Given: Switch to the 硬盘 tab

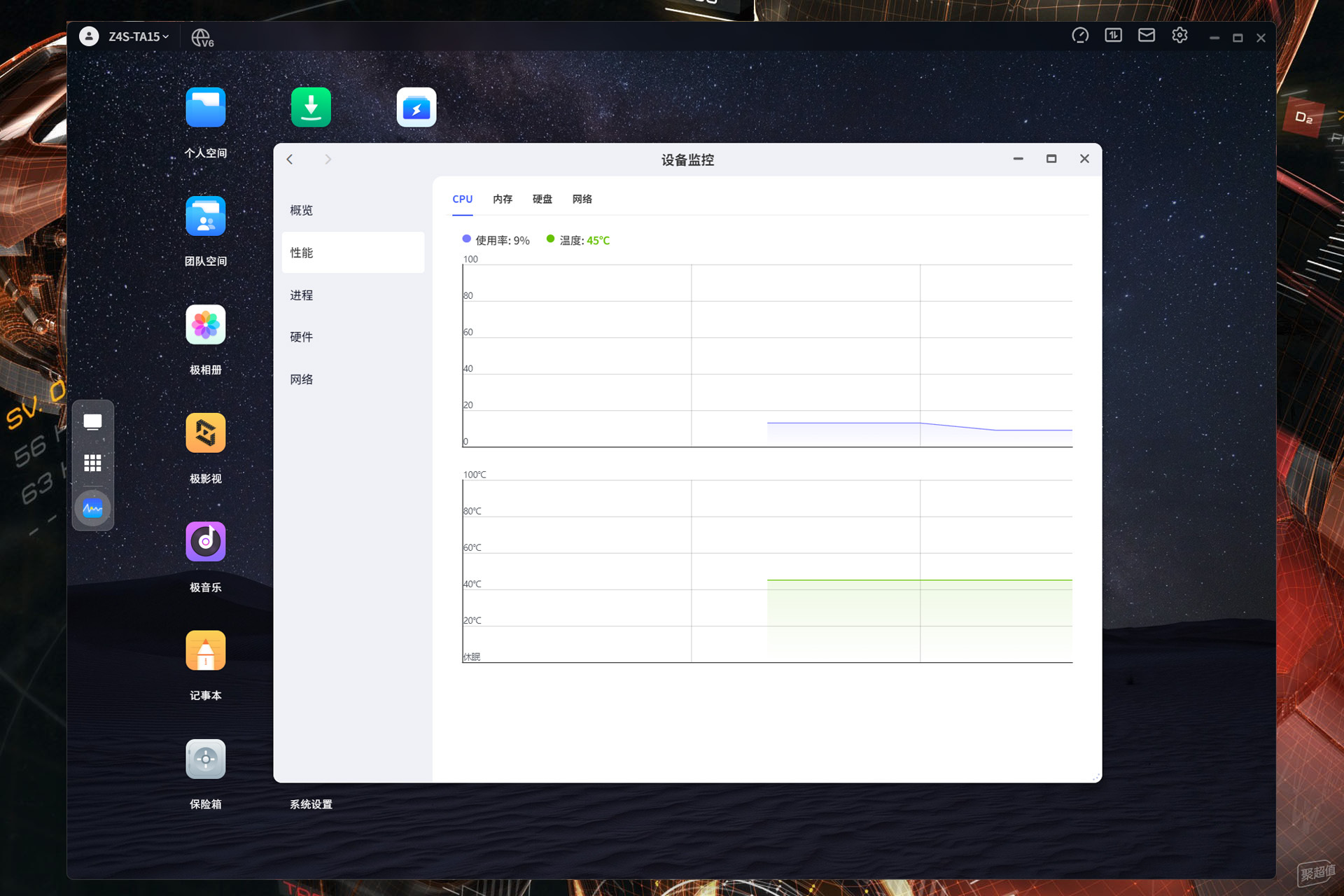Looking at the screenshot, I should point(542,199).
